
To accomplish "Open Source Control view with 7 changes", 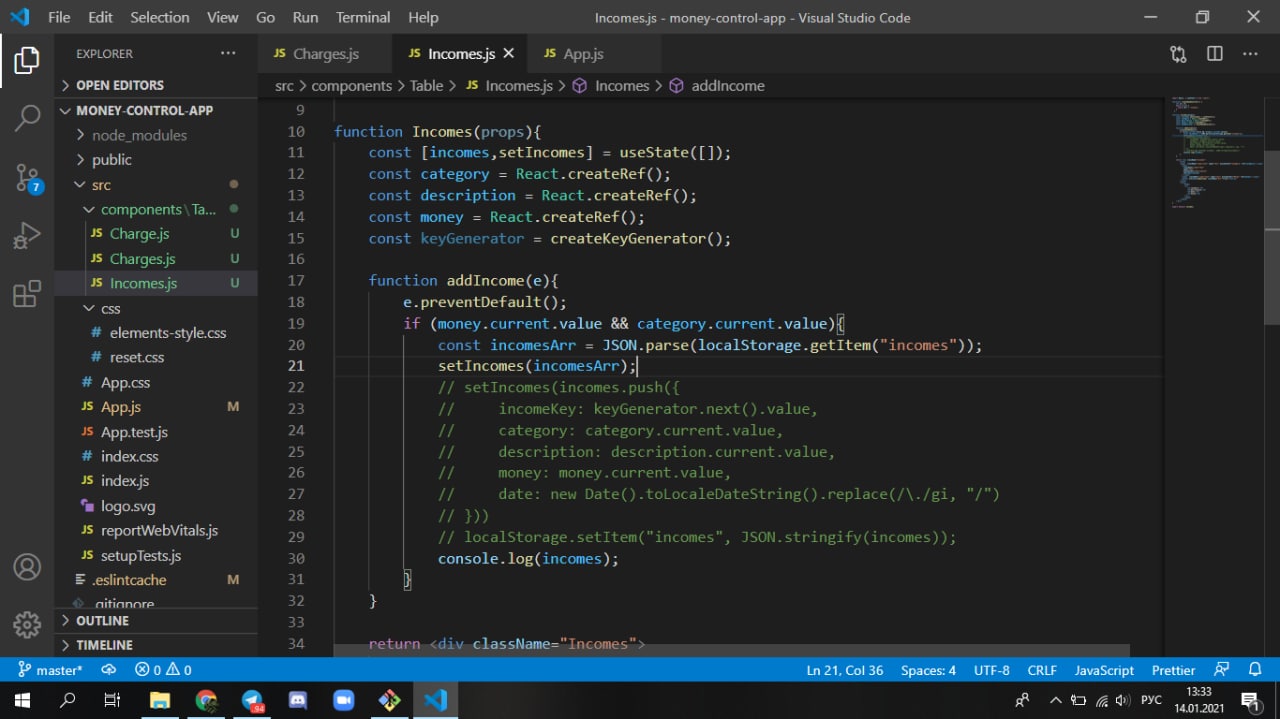I will [27, 178].
